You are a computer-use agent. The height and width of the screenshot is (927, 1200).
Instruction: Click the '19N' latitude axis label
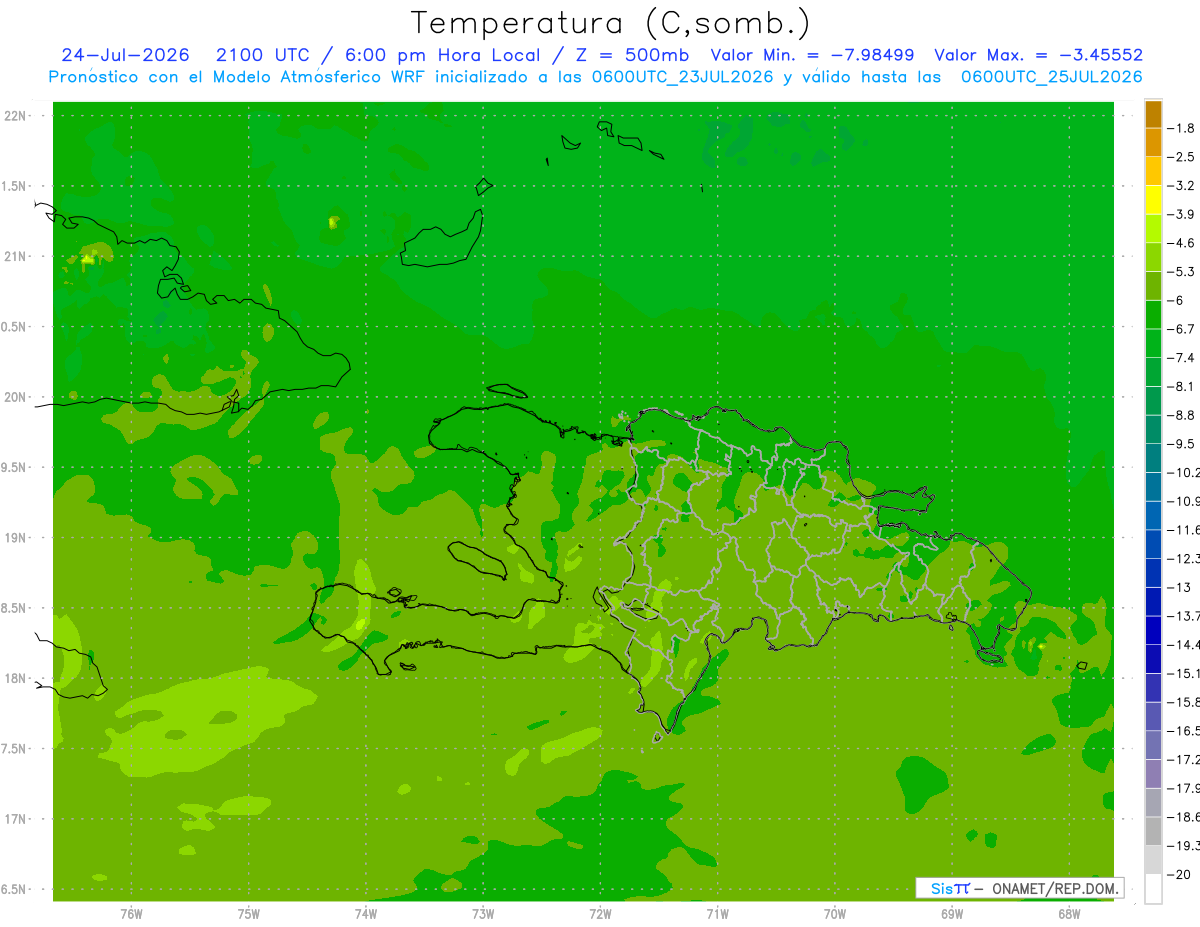[16, 537]
